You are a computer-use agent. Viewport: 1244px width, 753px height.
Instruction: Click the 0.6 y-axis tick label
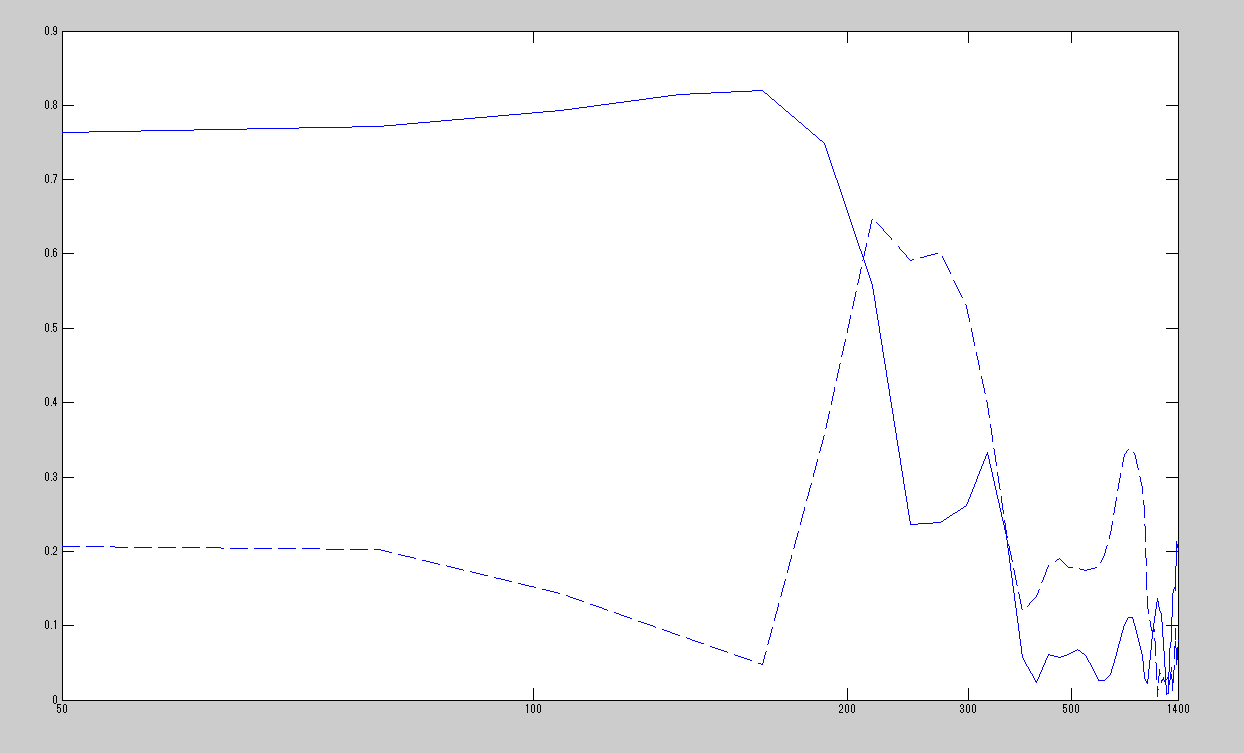pyautogui.click(x=49, y=254)
